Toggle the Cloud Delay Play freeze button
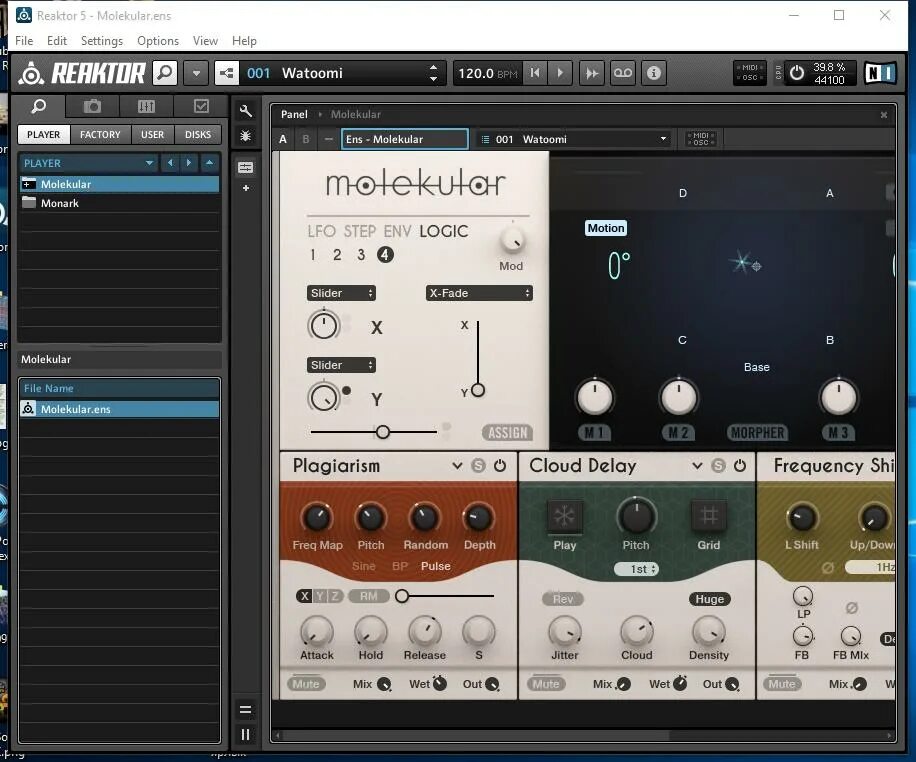This screenshot has height=762, width=916. (x=564, y=517)
